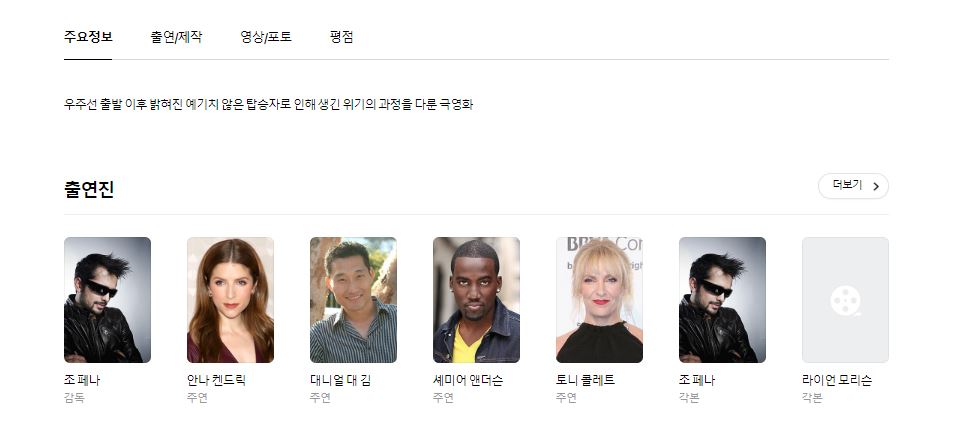Open the 영상/포토 tab
Image resolution: width=959 pixels, height=422 pixels.
[x=265, y=37]
